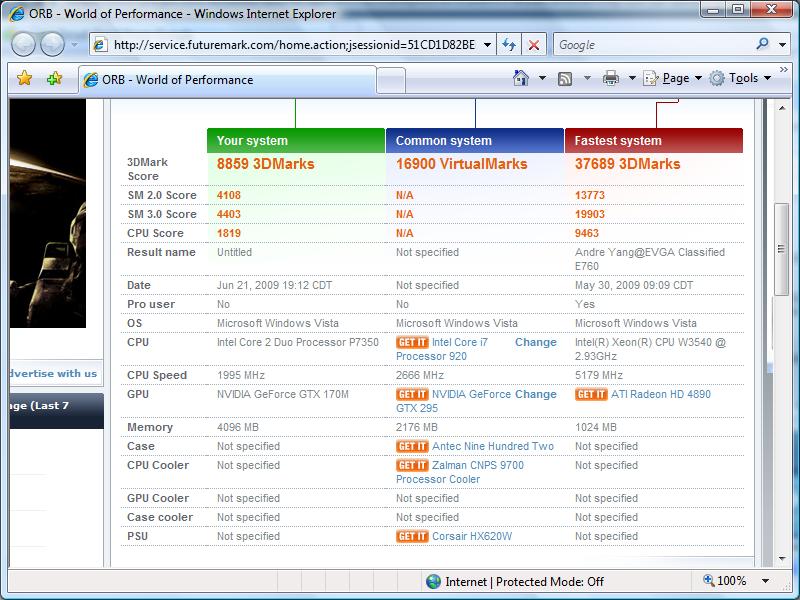Click the 16900 VirtualMarks score

coord(461,164)
